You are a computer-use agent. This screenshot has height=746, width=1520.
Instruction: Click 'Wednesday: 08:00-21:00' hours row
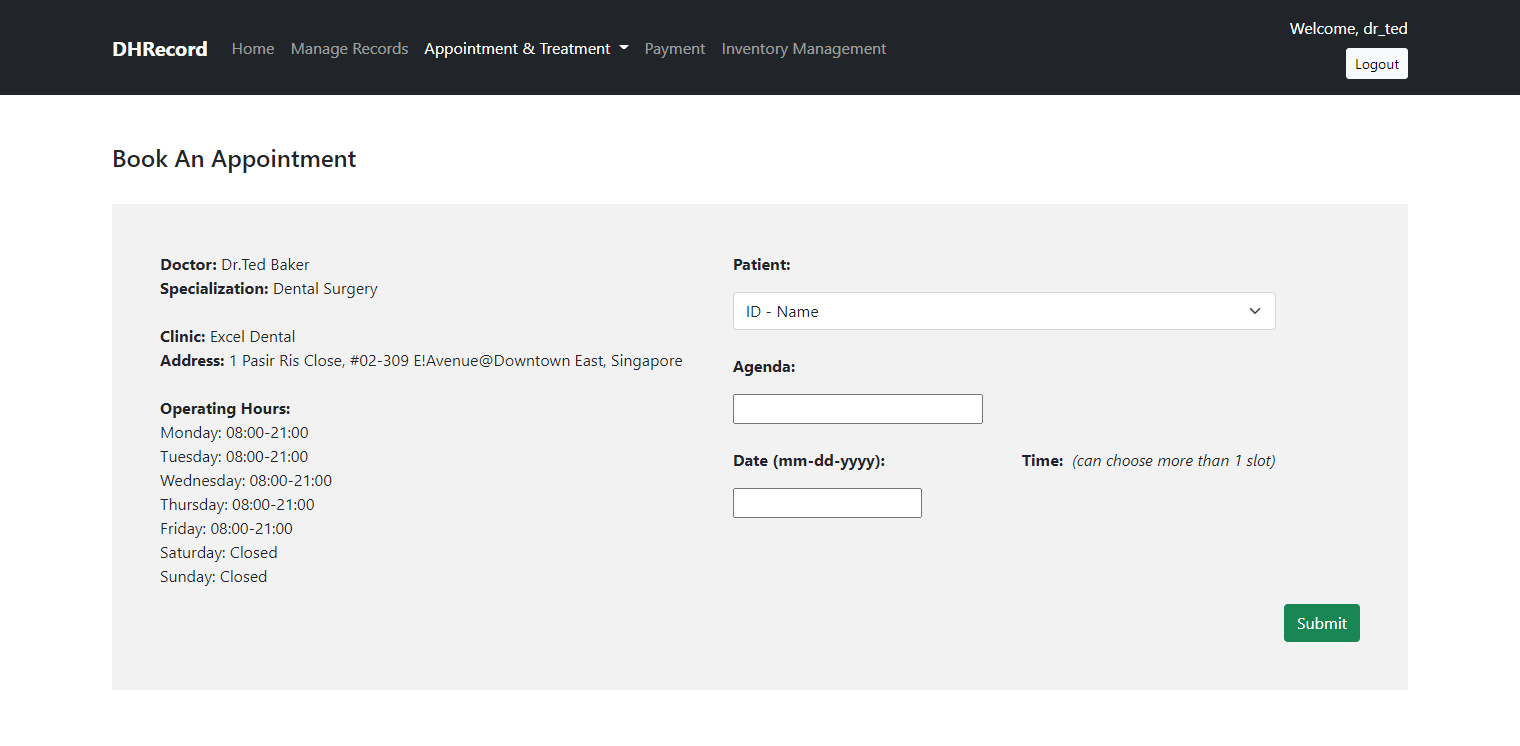[246, 481]
